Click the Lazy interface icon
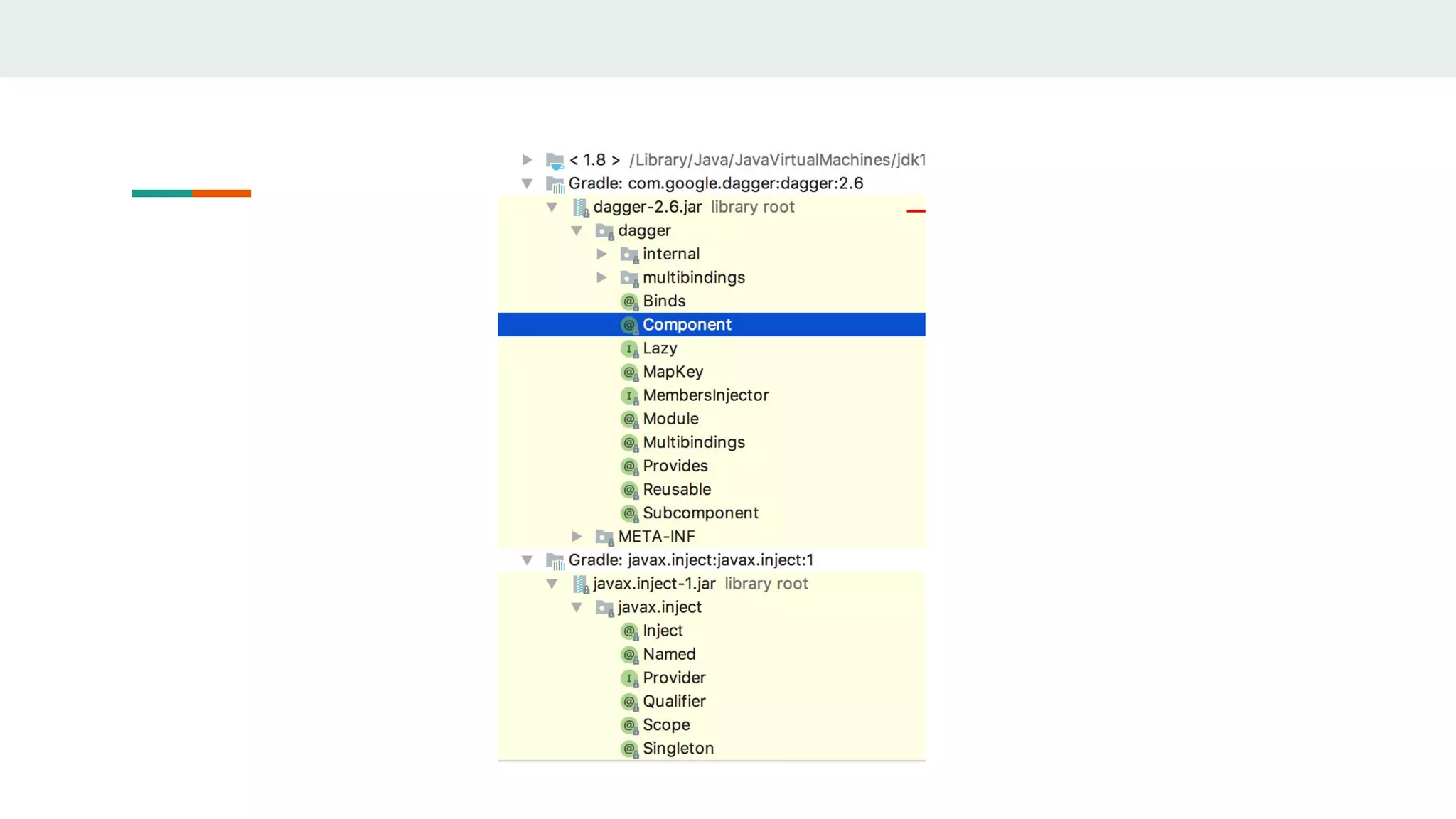 [629, 348]
